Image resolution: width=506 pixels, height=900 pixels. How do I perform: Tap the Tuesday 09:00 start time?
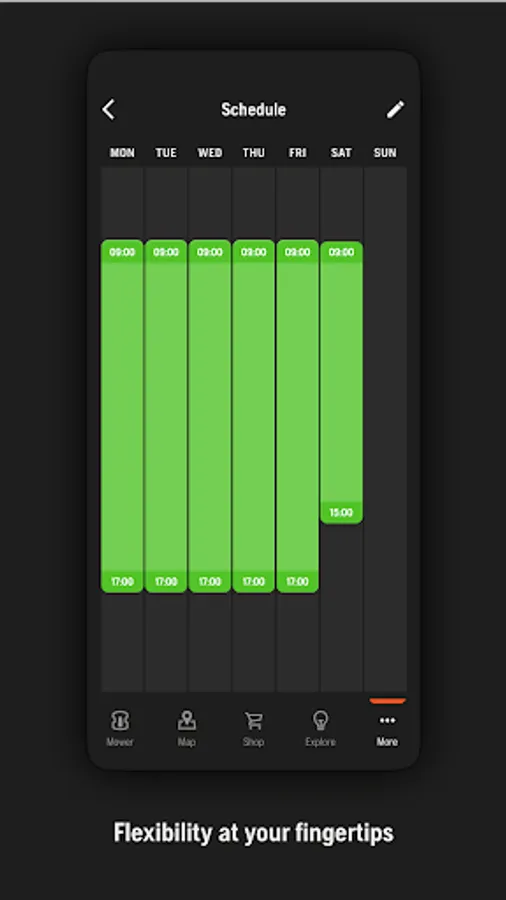166,252
